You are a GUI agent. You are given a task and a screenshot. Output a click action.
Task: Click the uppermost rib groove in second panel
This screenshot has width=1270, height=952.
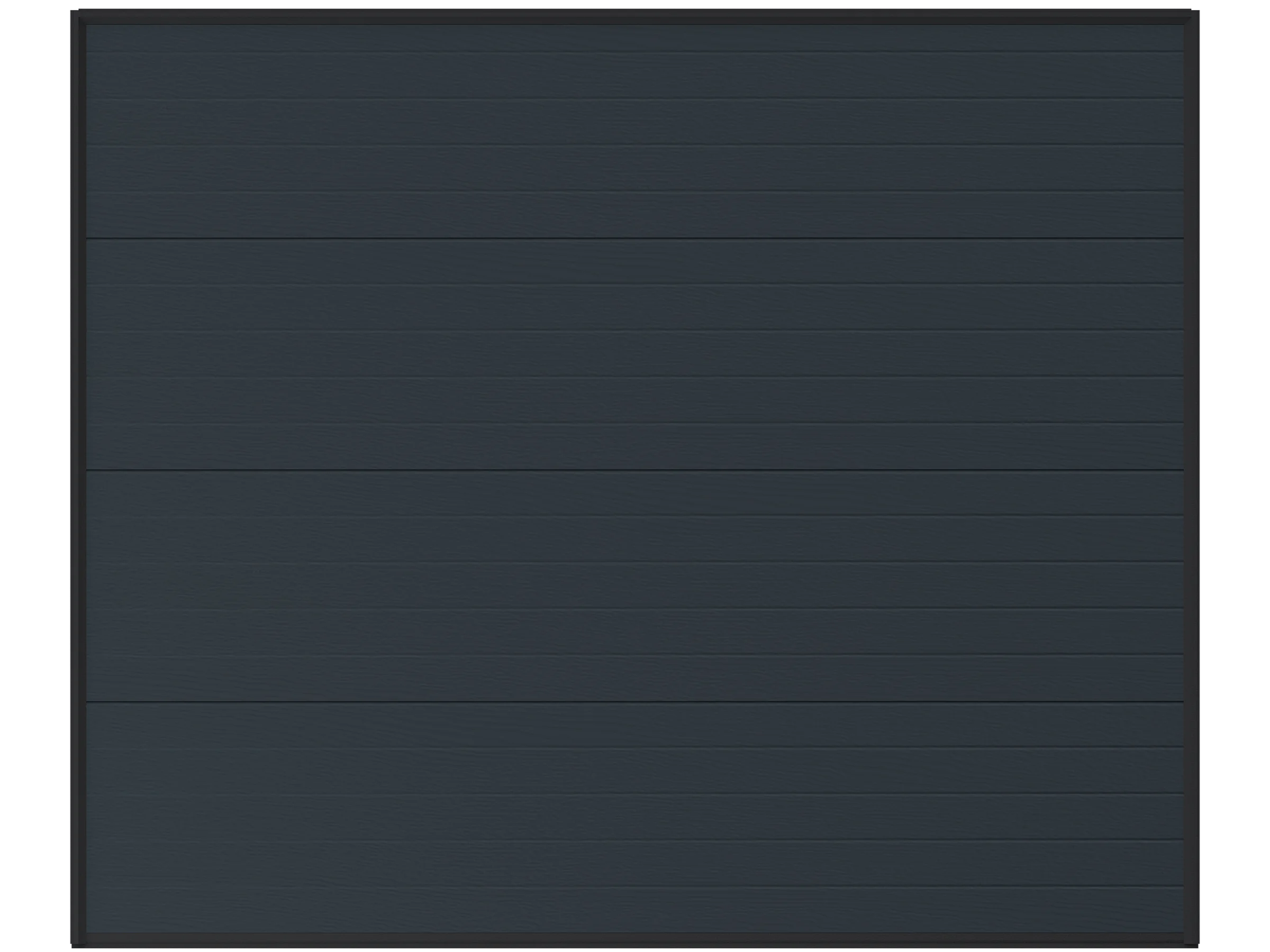[x=634, y=284]
